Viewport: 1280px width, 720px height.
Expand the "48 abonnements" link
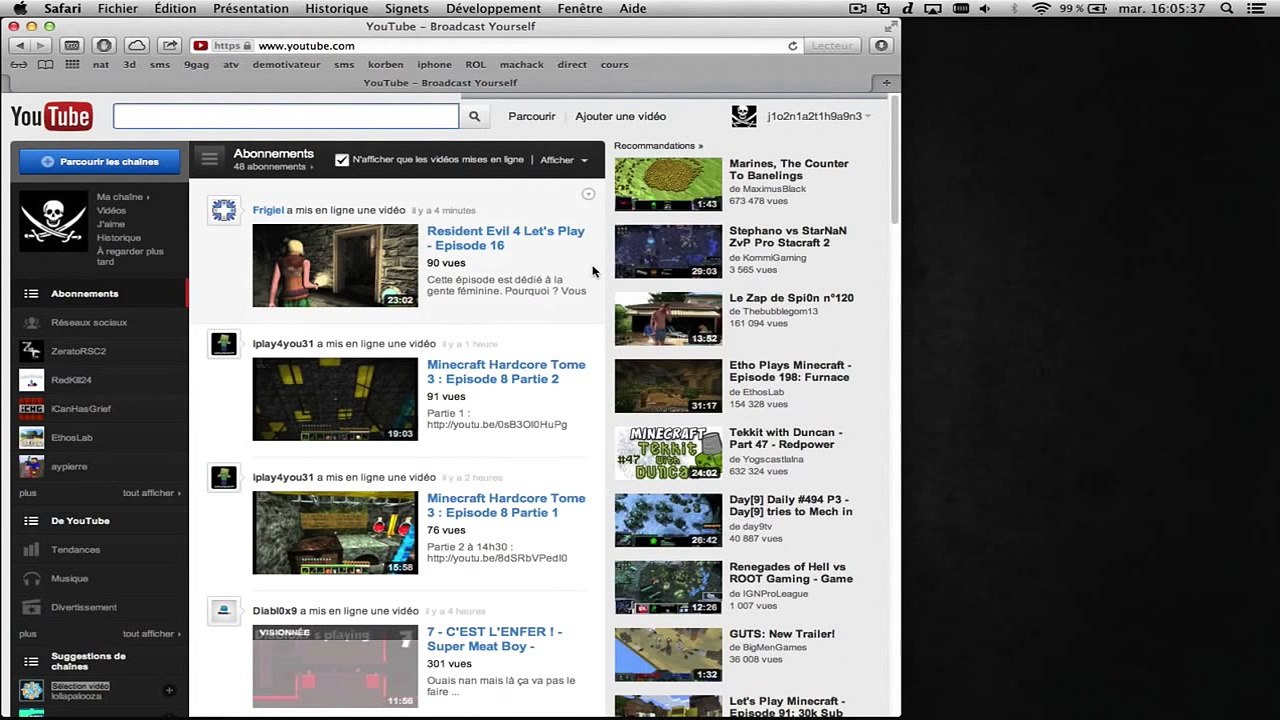[x=273, y=167]
